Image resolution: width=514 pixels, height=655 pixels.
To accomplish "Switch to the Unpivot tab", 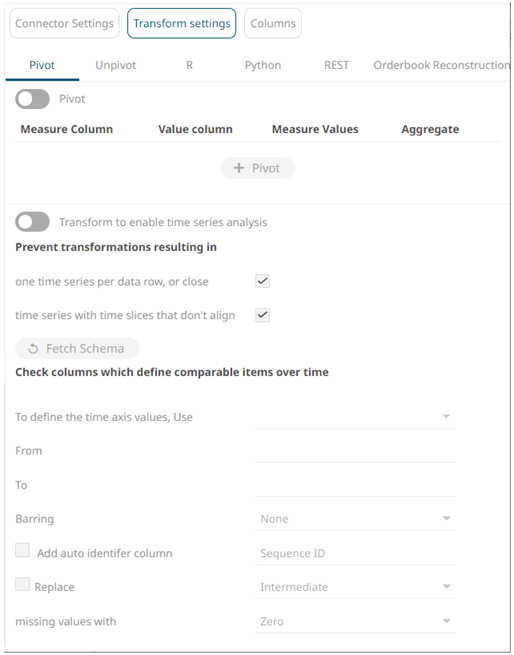I will (116, 65).
